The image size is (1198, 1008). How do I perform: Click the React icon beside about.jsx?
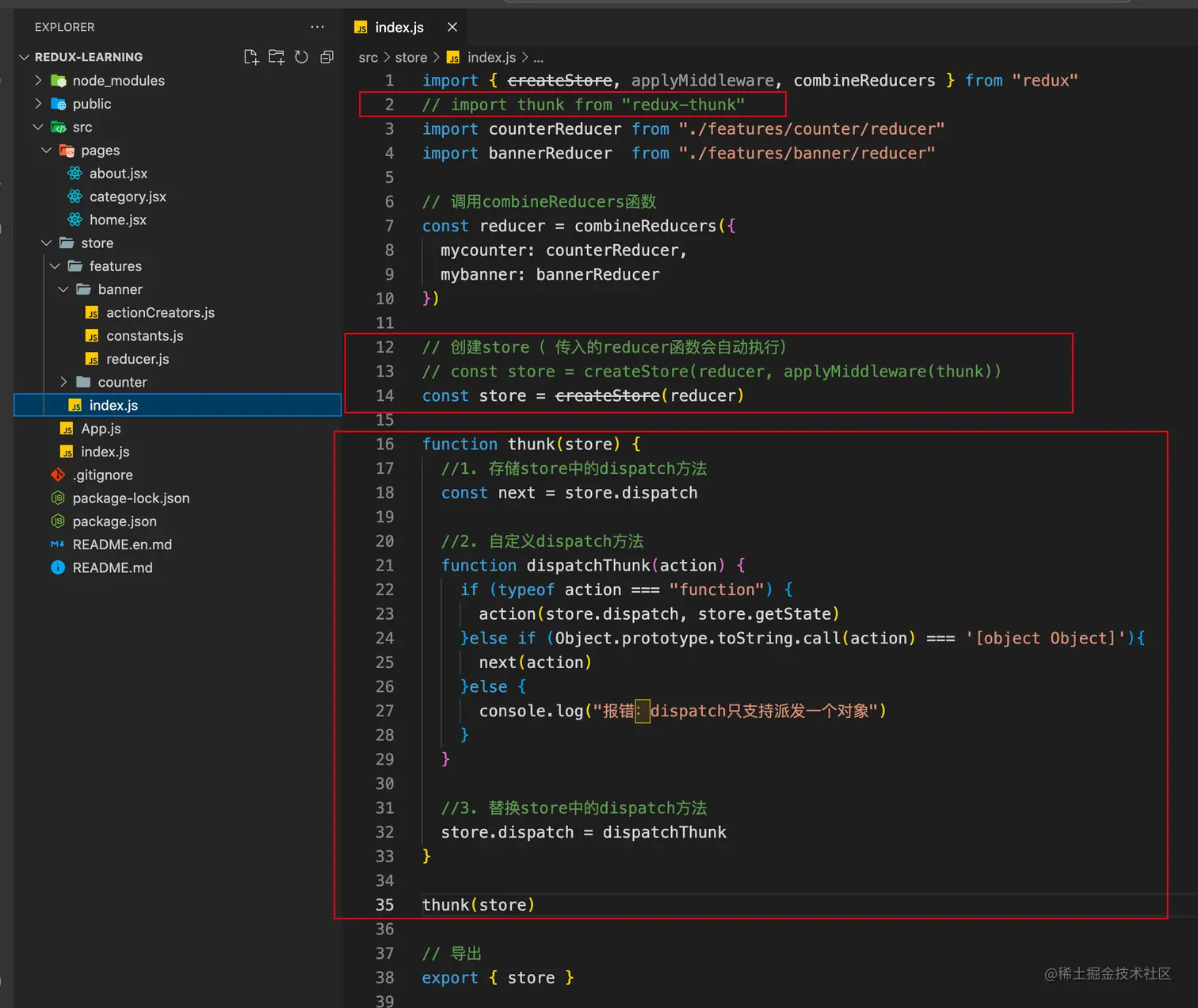74,173
